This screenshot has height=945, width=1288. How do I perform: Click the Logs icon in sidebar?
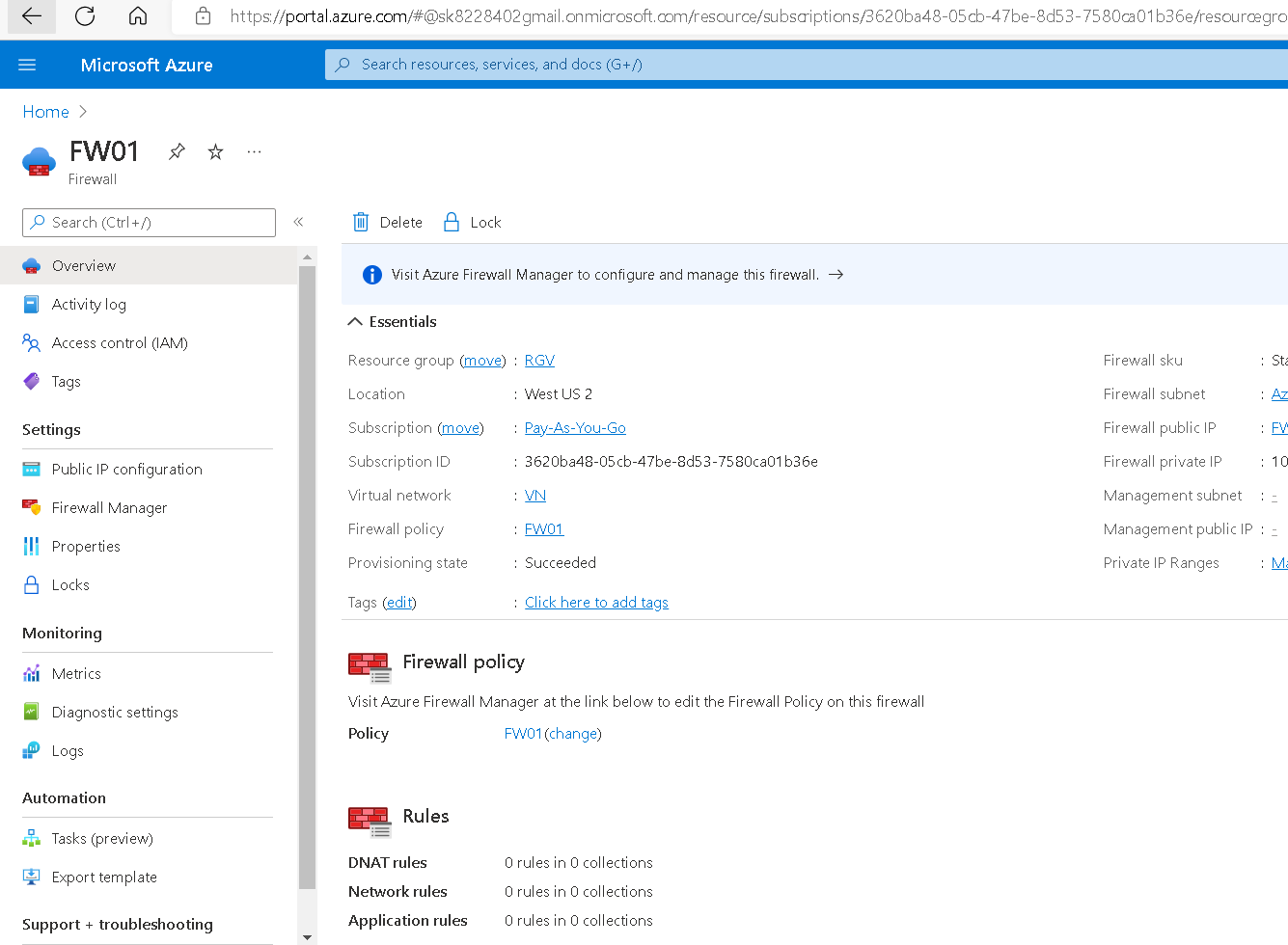point(31,750)
